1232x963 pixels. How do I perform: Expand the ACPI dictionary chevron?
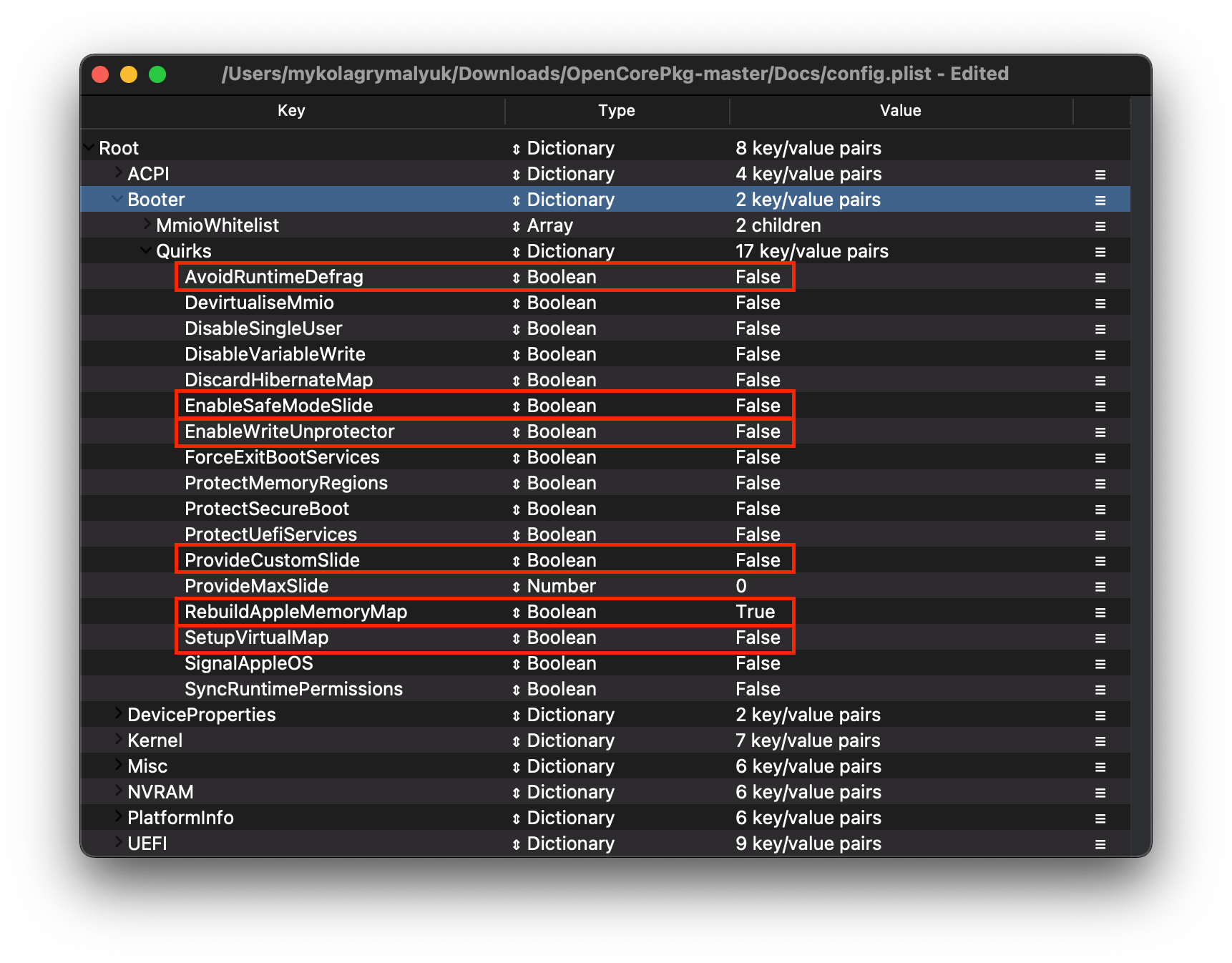coord(118,172)
